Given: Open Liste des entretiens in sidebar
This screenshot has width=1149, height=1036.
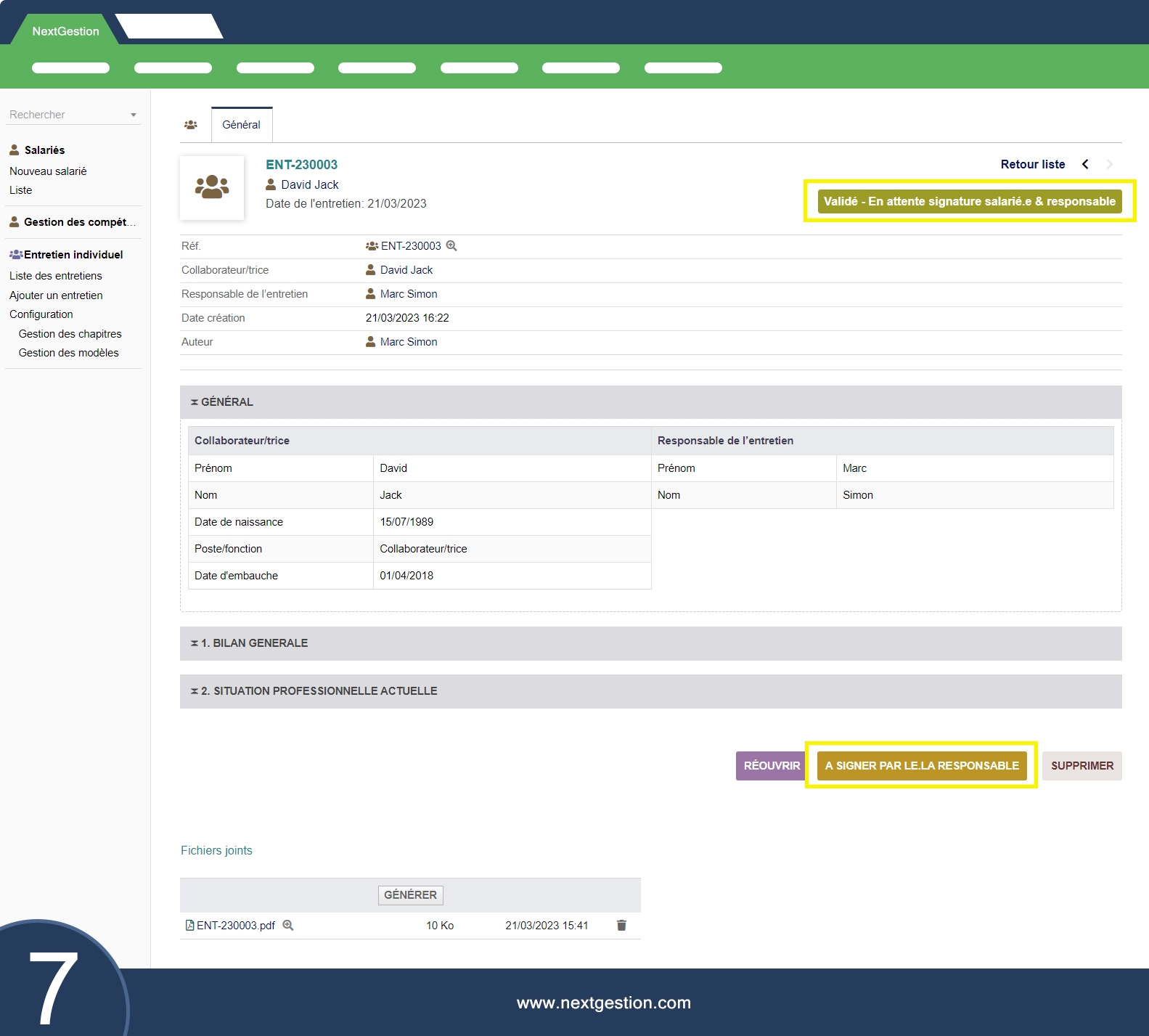Looking at the screenshot, I should 56,276.
